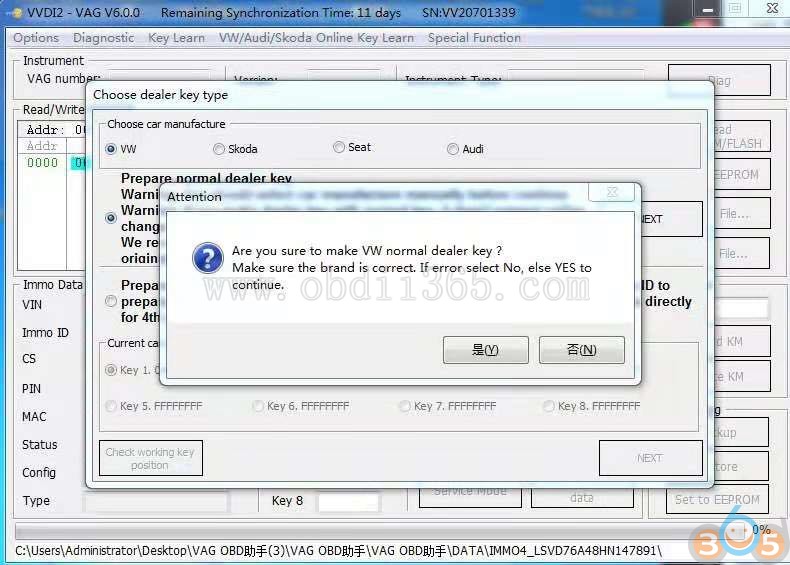Select Key 5 FFFFFFFF radio button

(x=111, y=406)
